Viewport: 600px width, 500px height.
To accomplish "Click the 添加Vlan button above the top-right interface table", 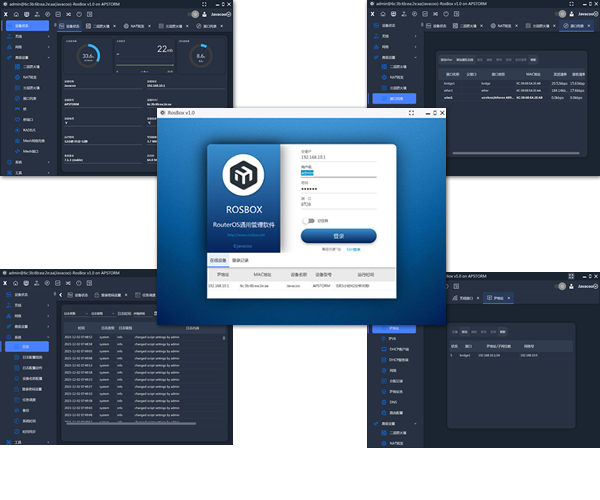I will [446, 60].
